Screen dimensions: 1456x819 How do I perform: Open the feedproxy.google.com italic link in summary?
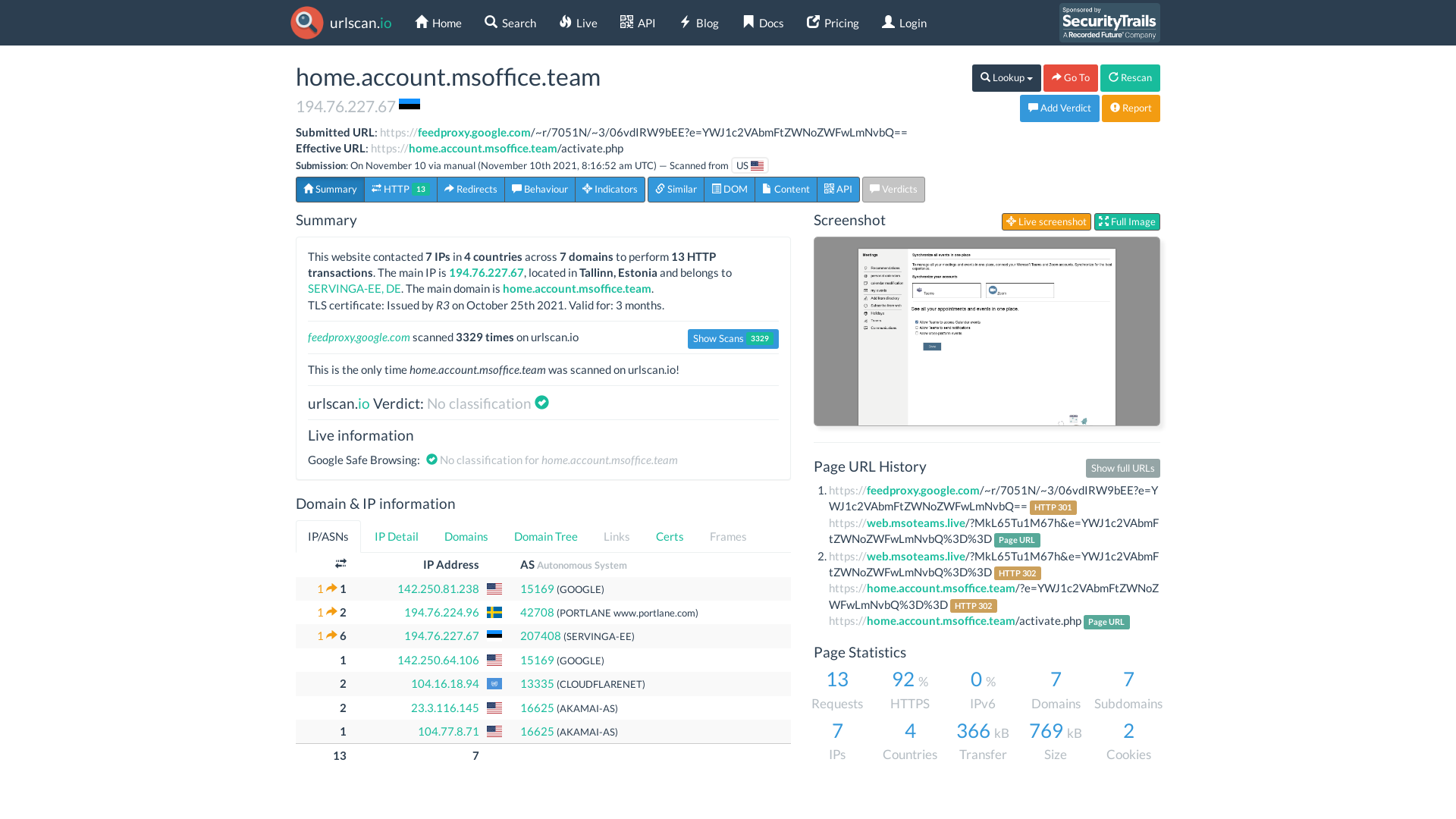click(x=359, y=337)
